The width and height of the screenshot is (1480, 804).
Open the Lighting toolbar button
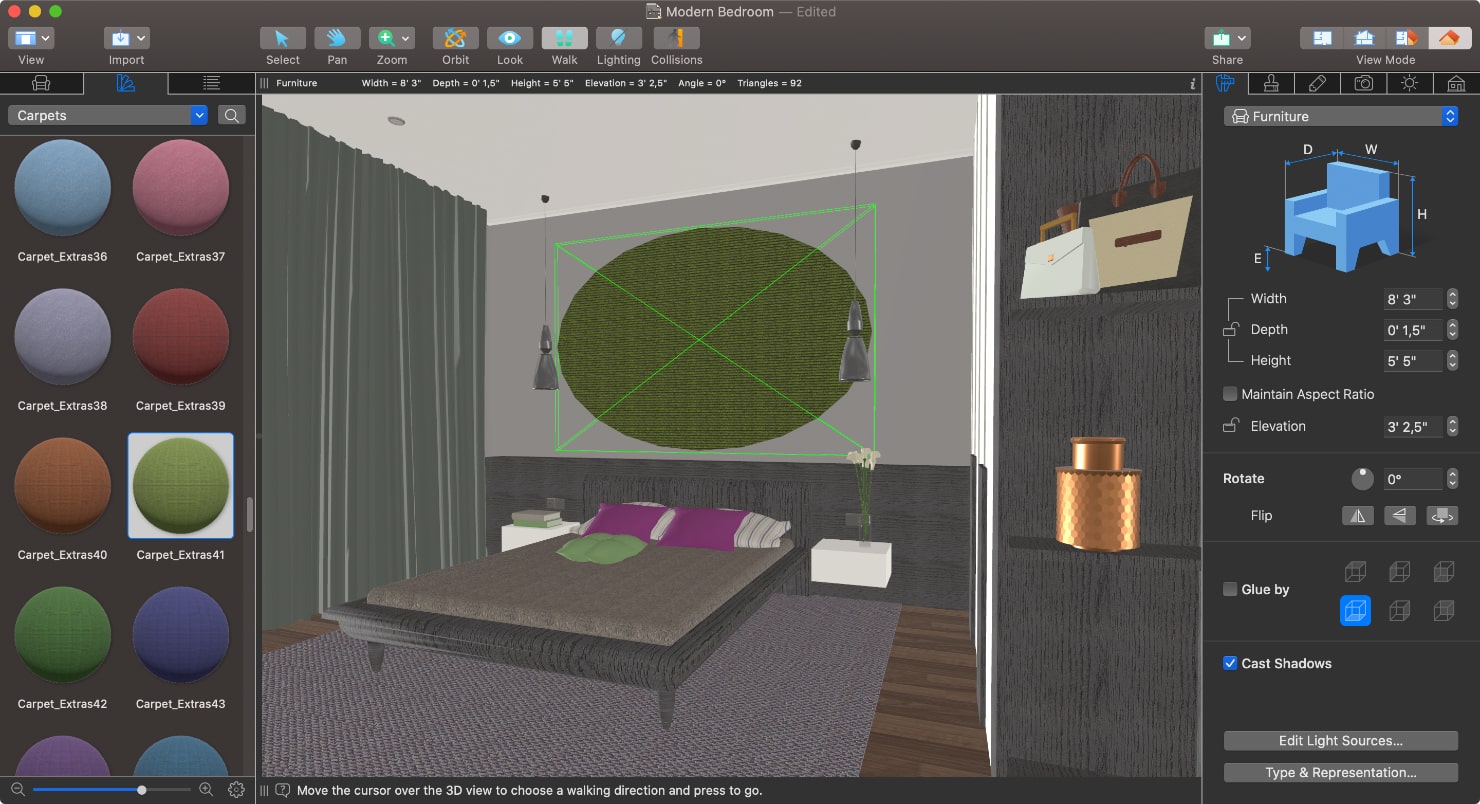[x=618, y=38]
